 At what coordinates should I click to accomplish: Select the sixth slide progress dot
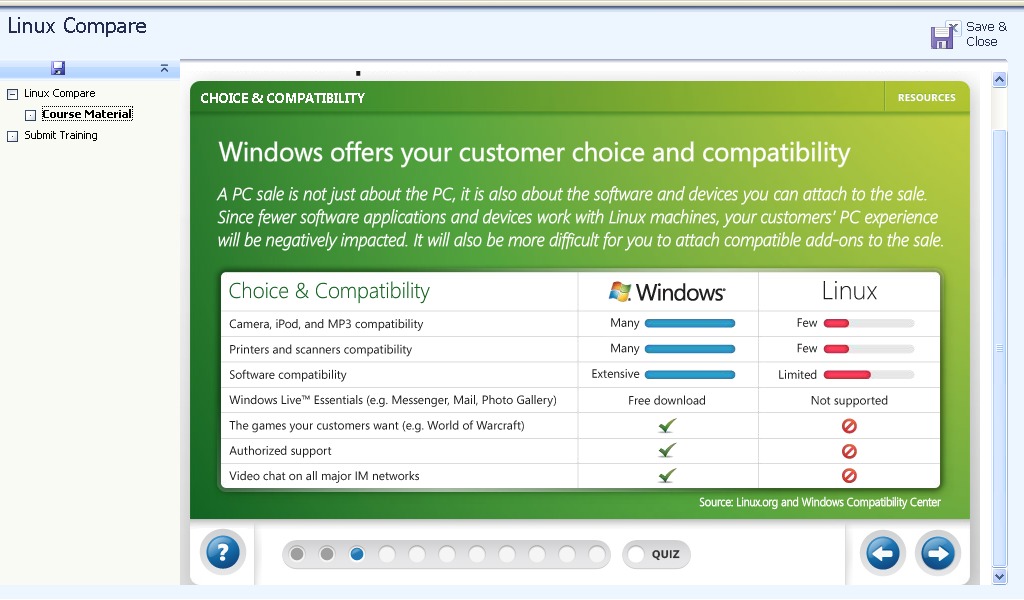click(x=447, y=554)
